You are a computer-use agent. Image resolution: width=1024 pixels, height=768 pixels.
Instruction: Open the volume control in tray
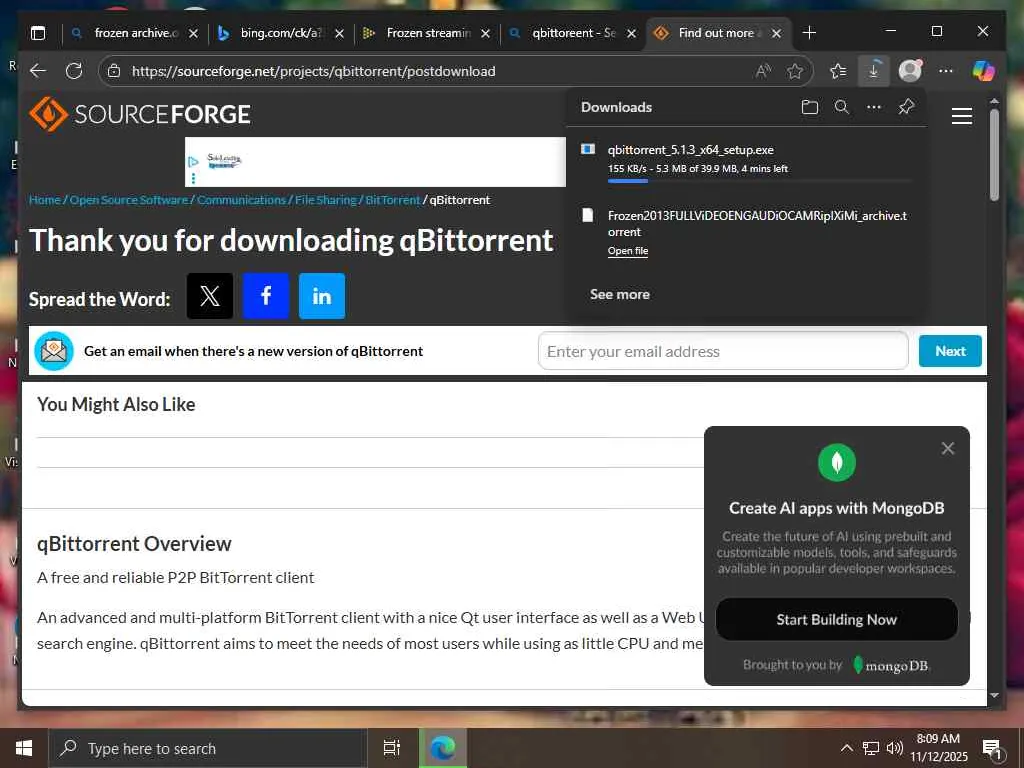coord(895,748)
